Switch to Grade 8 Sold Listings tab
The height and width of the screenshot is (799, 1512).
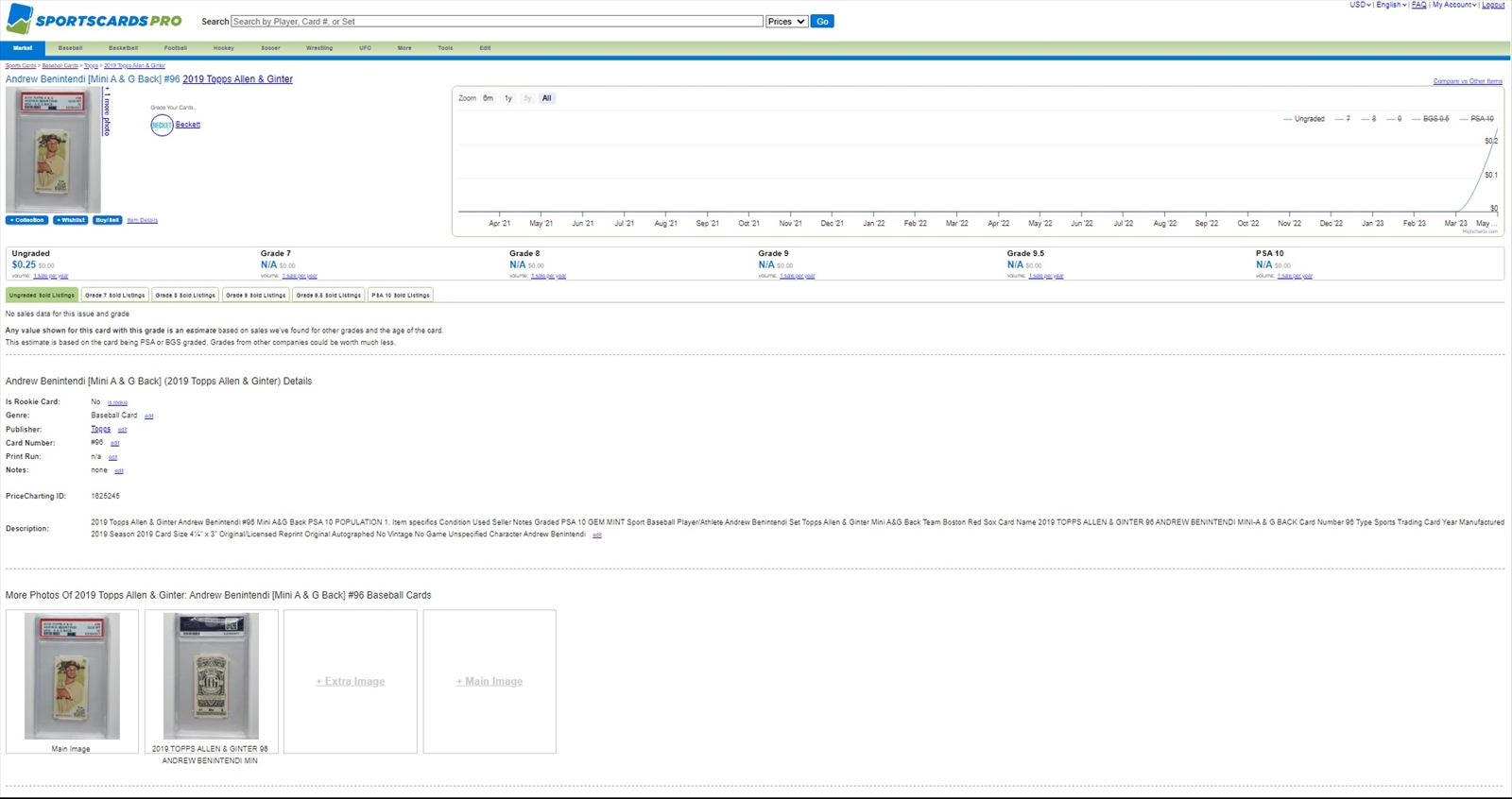coord(185,295)
